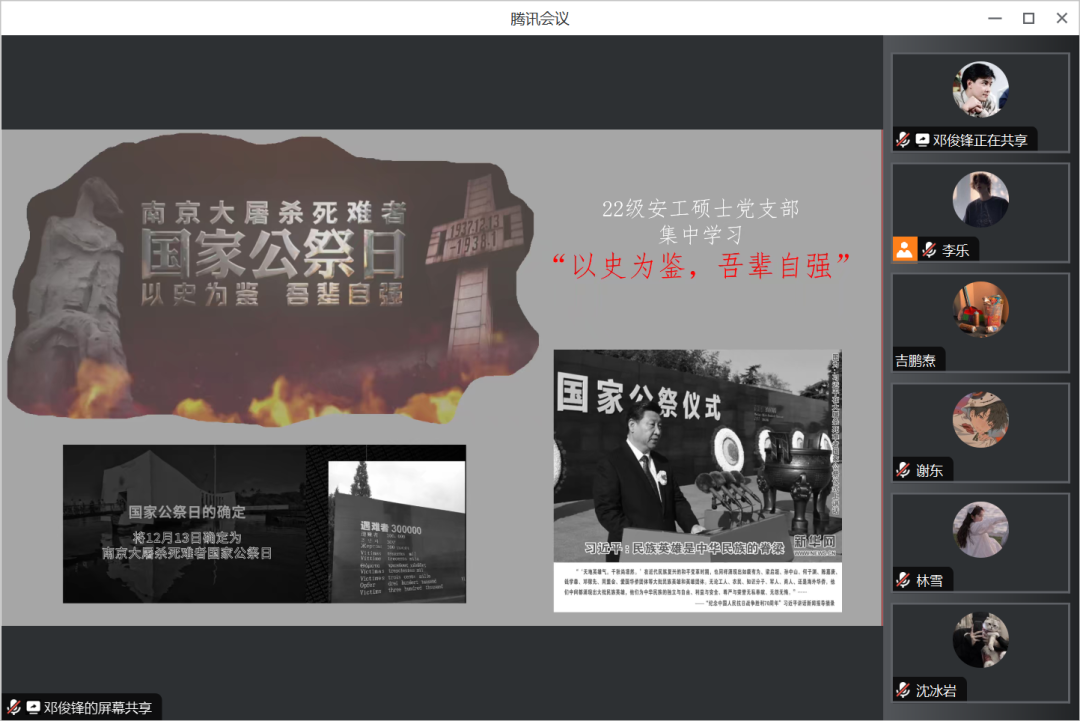Image resolution: width=1080 pixels, height=721 pixels.
Task: Click 邓俊锋's muted microphone icon in participant list
Action: (903, 140)
